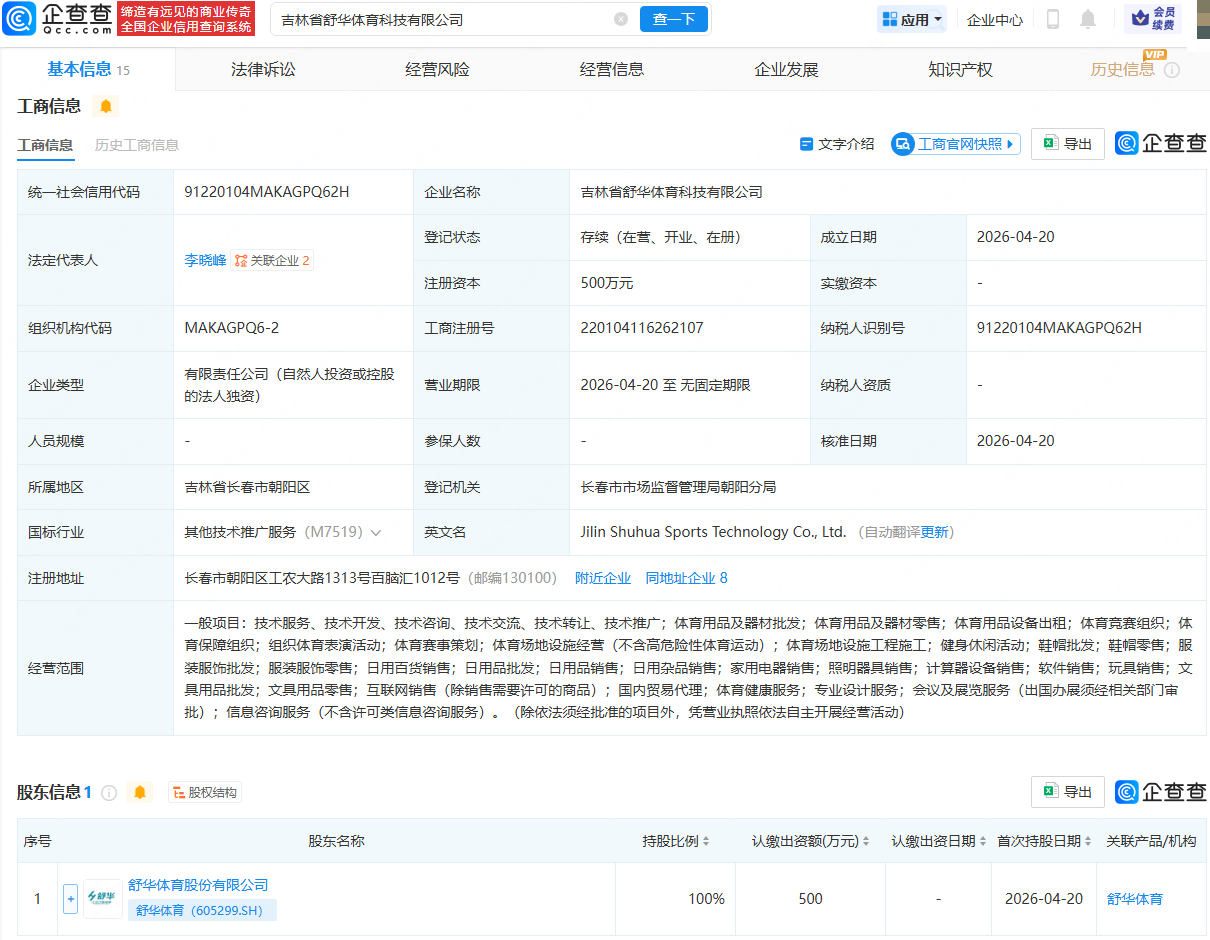Click the bell icon next to 股东信息

coord(140,792)
